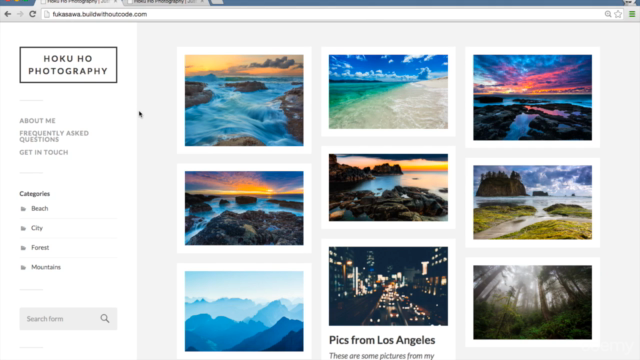Click the folder icon beside City
Viewport: 640px width, 360px height.
coord(23,229)
